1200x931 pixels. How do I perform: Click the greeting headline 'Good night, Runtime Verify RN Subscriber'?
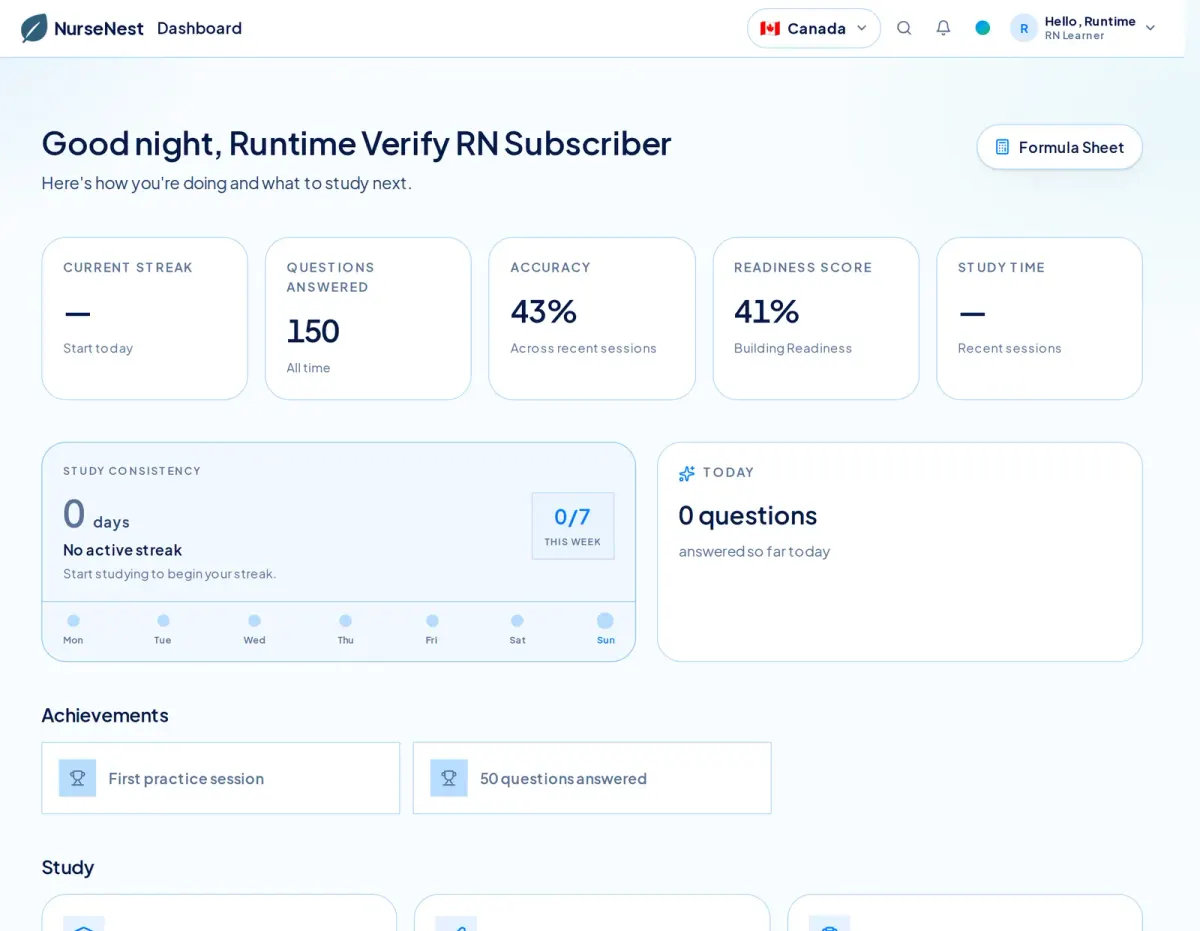(x=356, y=143)
